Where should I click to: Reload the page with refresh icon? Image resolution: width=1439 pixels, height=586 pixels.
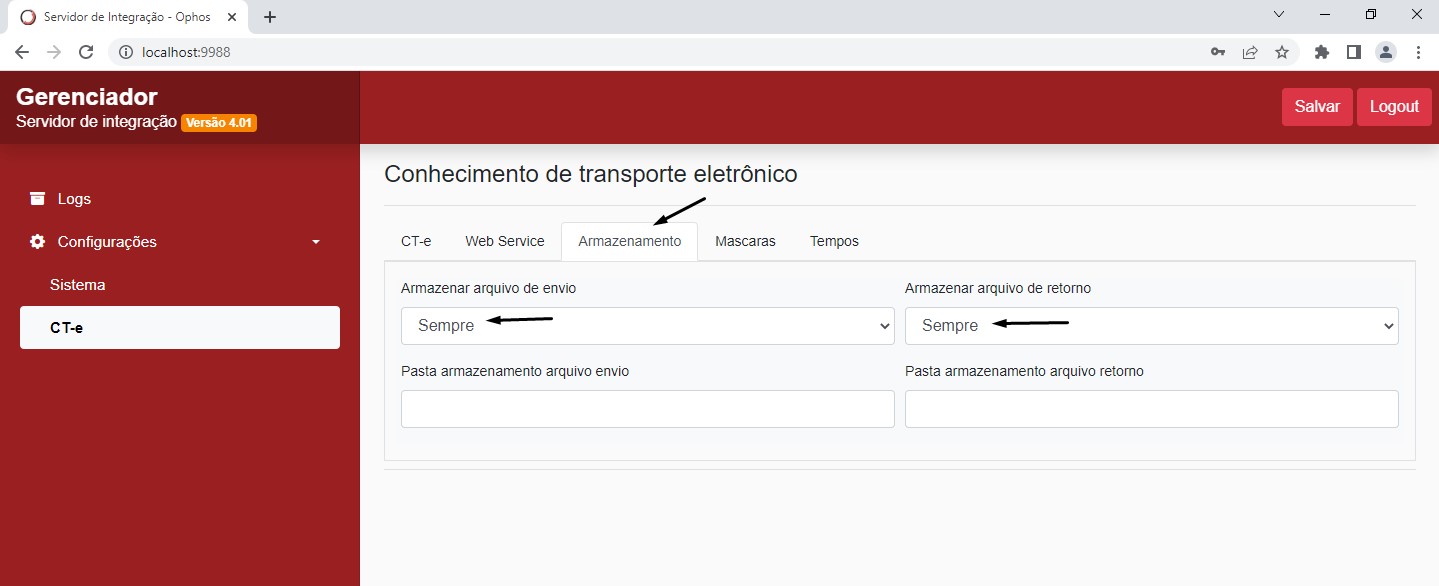[86, 52]
